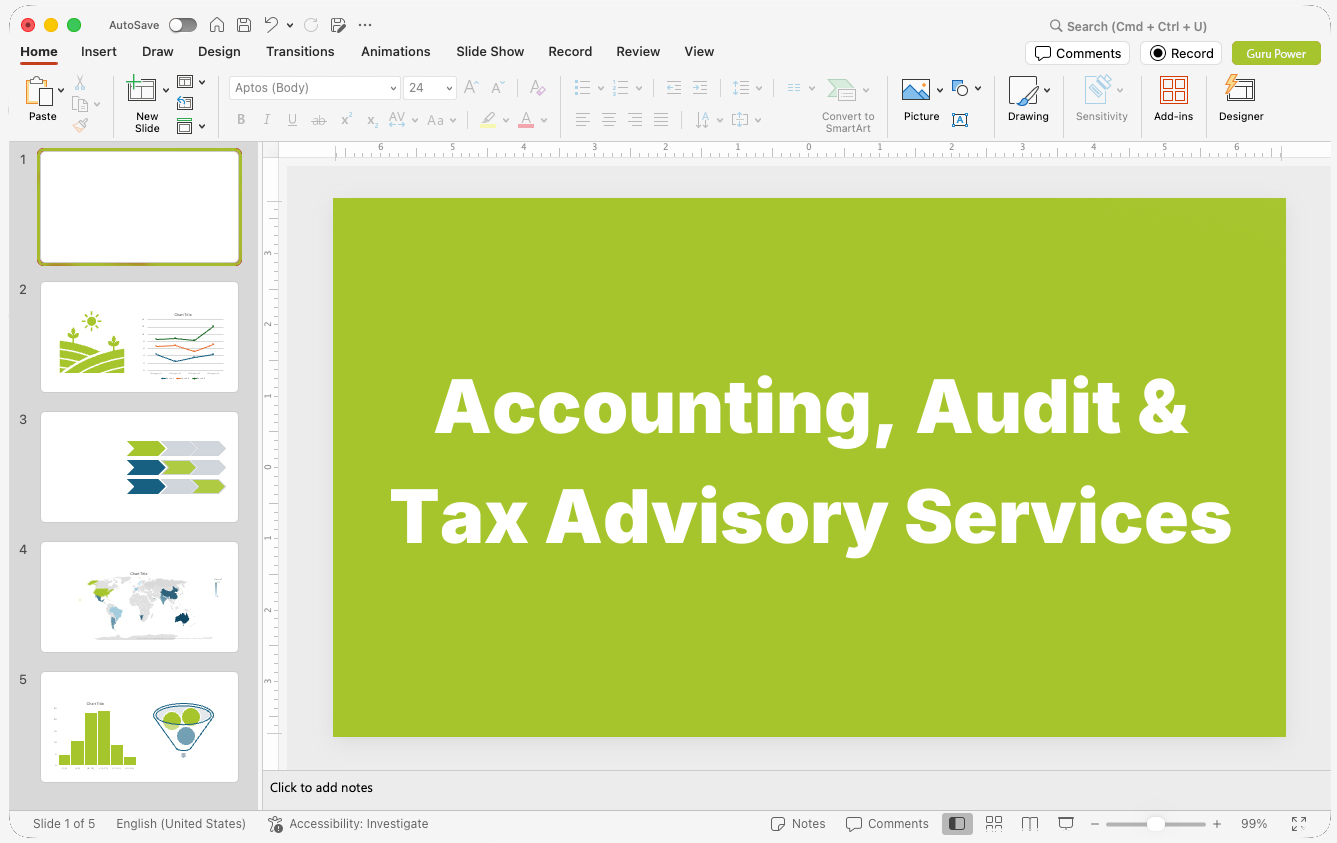
Task: Click the Decrease indent icon
Action: click(674, 88)
